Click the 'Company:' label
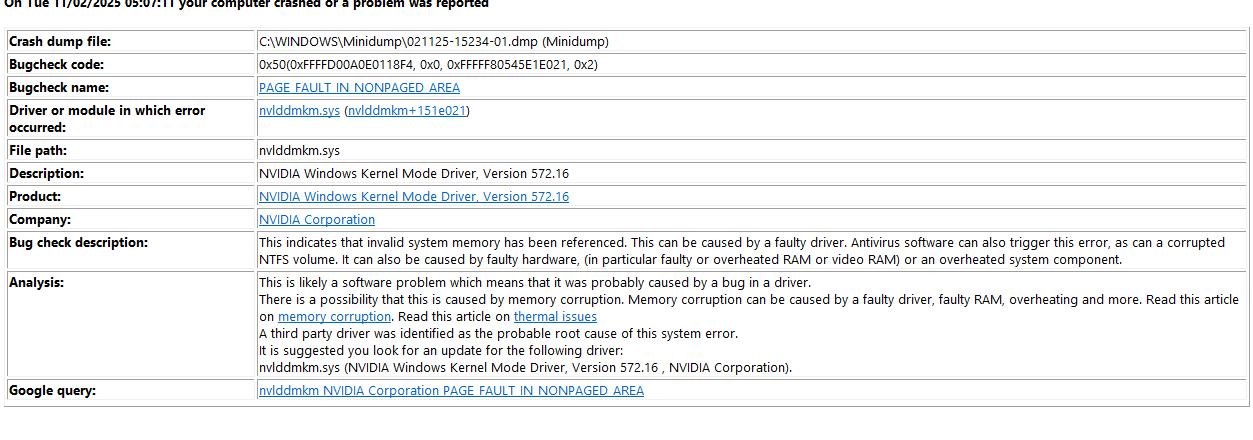 (x=40, y=220)
